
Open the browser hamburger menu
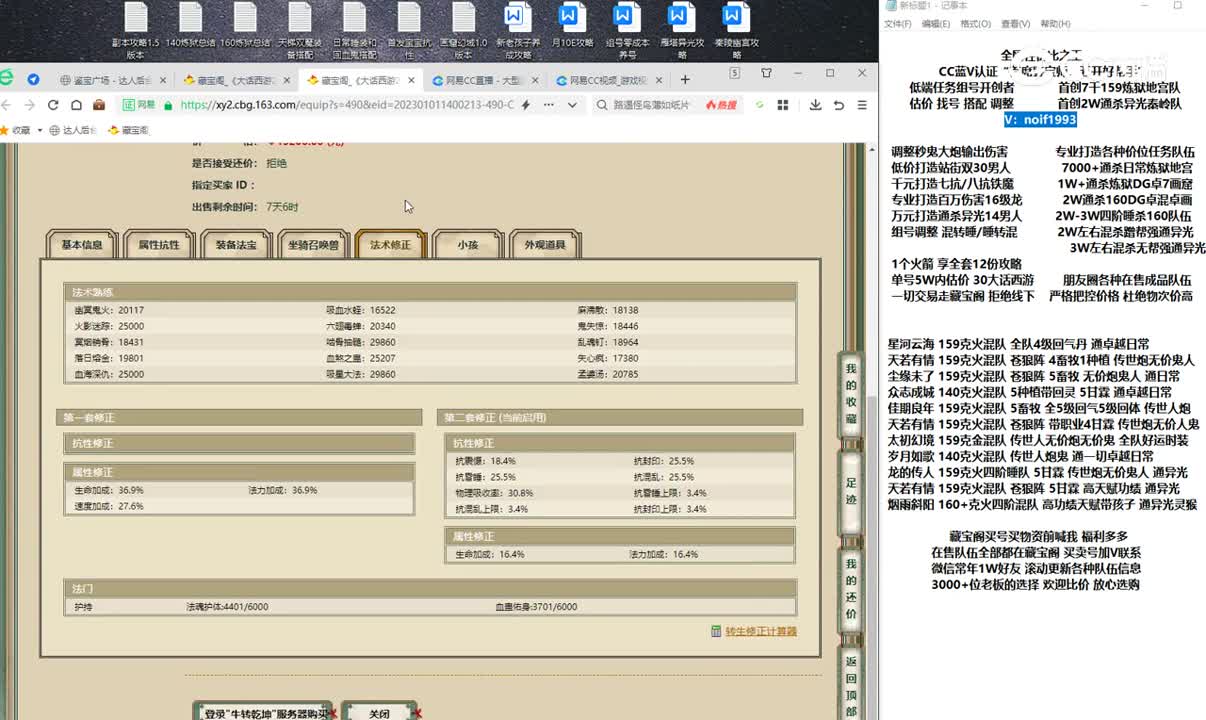(860, 105)
